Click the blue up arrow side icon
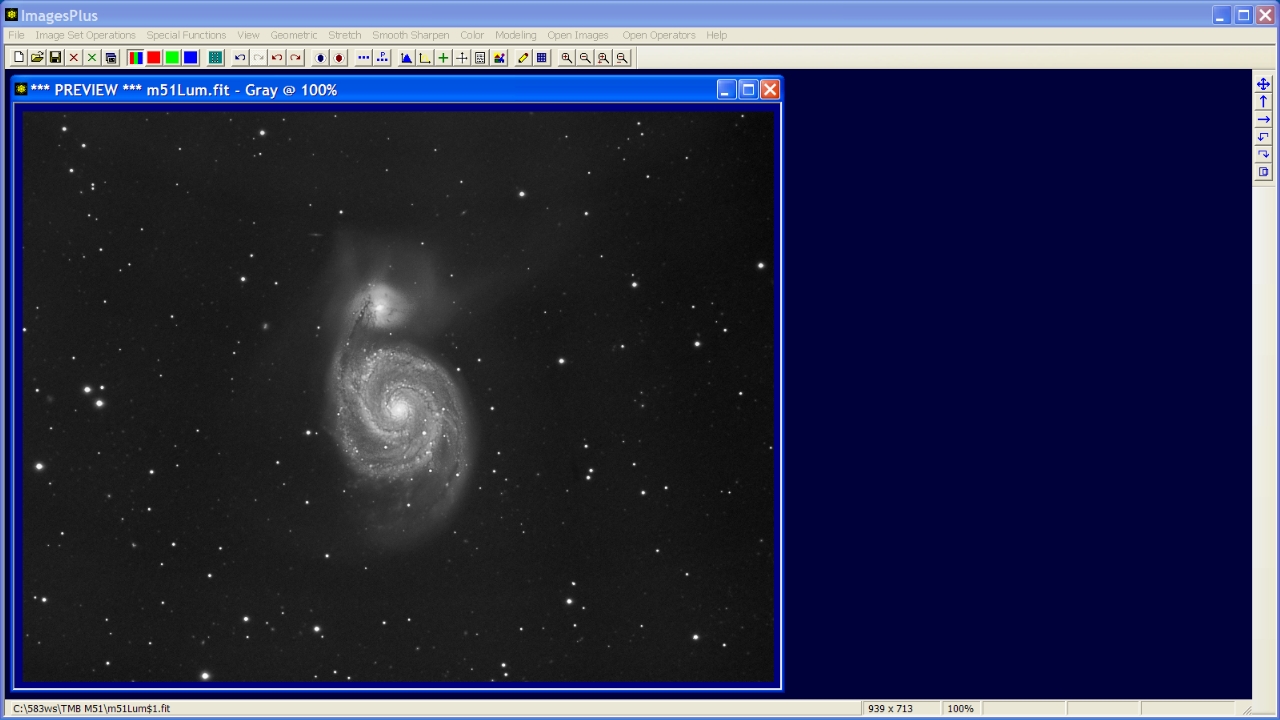 click(x=1263, y=102)
